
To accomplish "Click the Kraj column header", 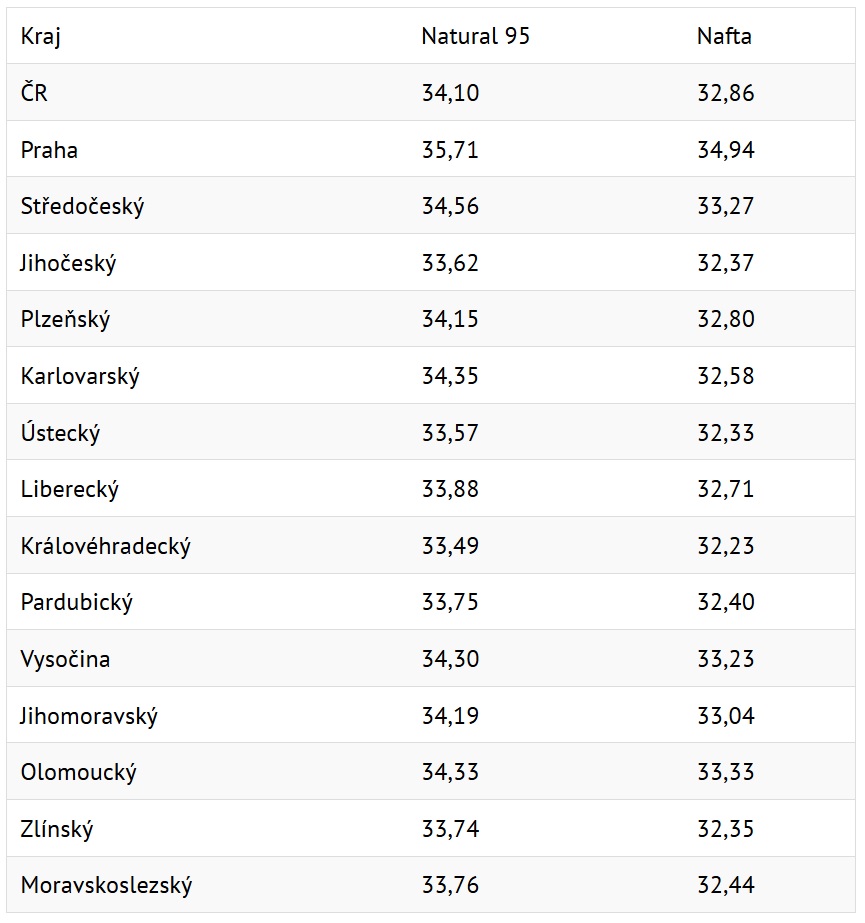I will click(41, 36).
